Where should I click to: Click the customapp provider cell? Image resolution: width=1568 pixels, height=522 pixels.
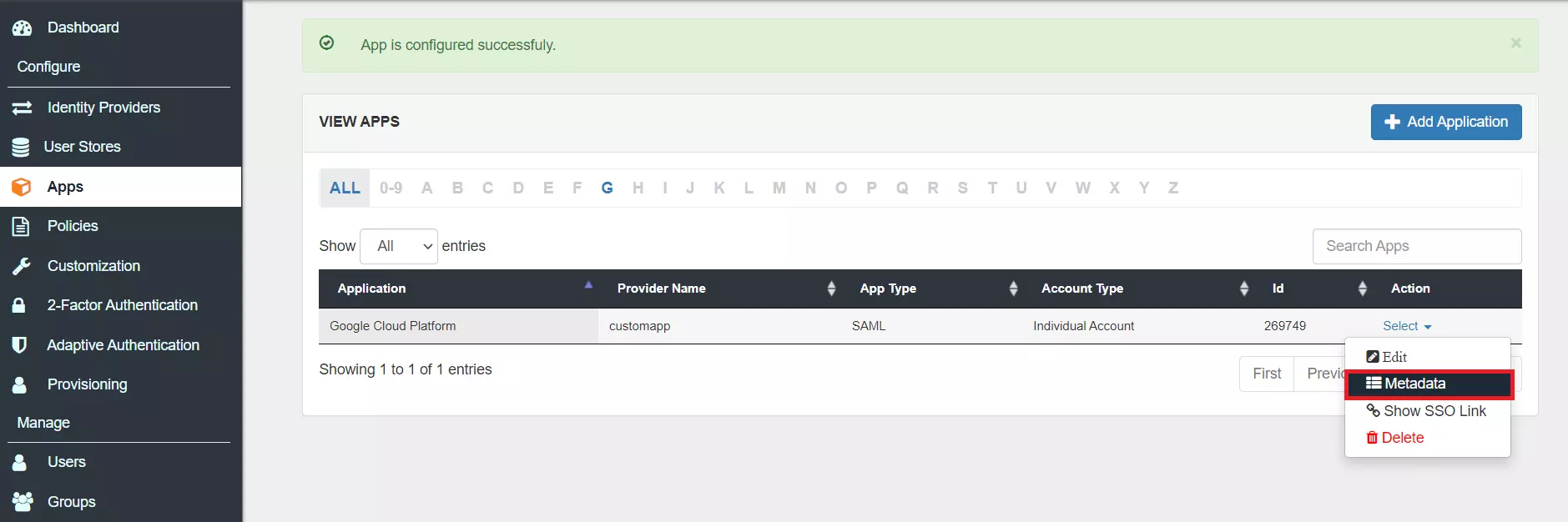719,326
